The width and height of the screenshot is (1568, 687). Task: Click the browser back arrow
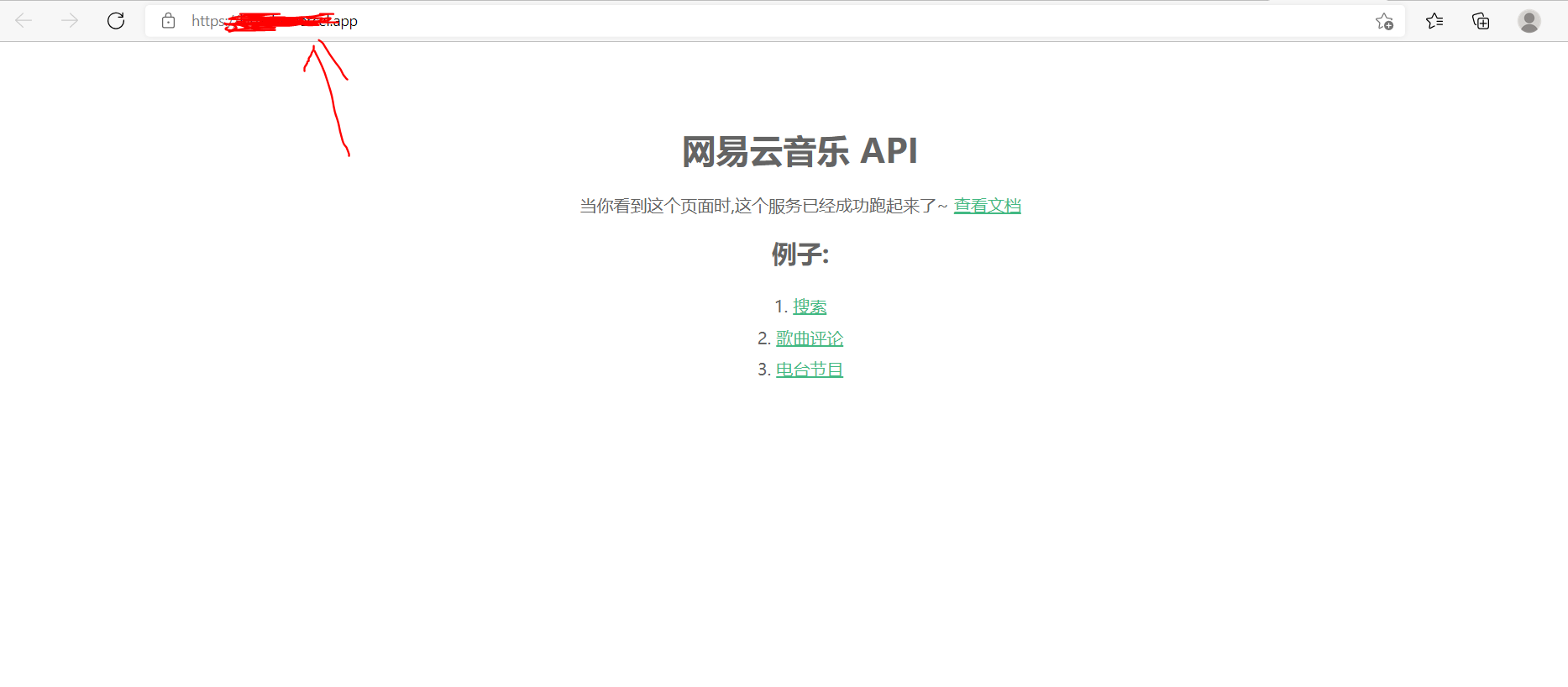point(24,21)
